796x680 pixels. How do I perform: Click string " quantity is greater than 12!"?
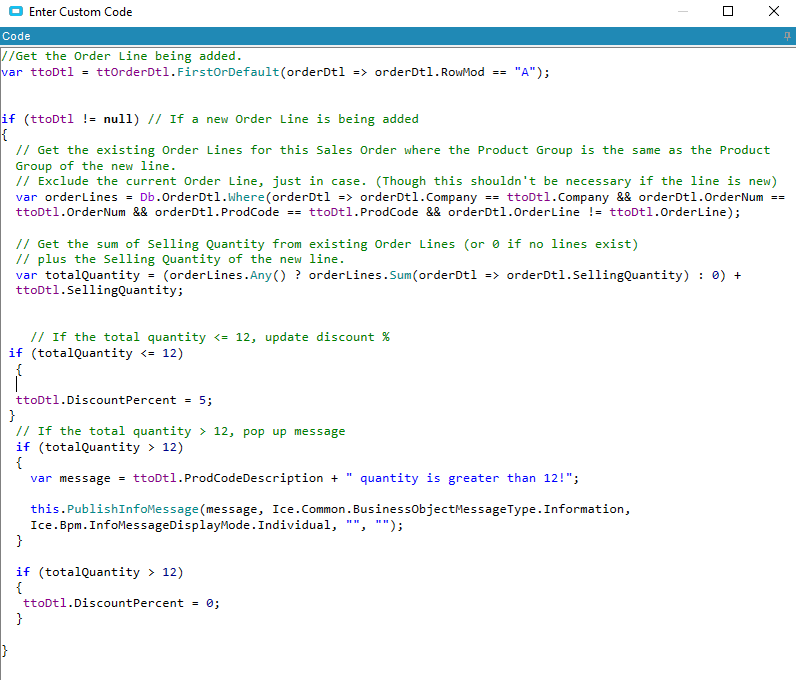[459, 478]
